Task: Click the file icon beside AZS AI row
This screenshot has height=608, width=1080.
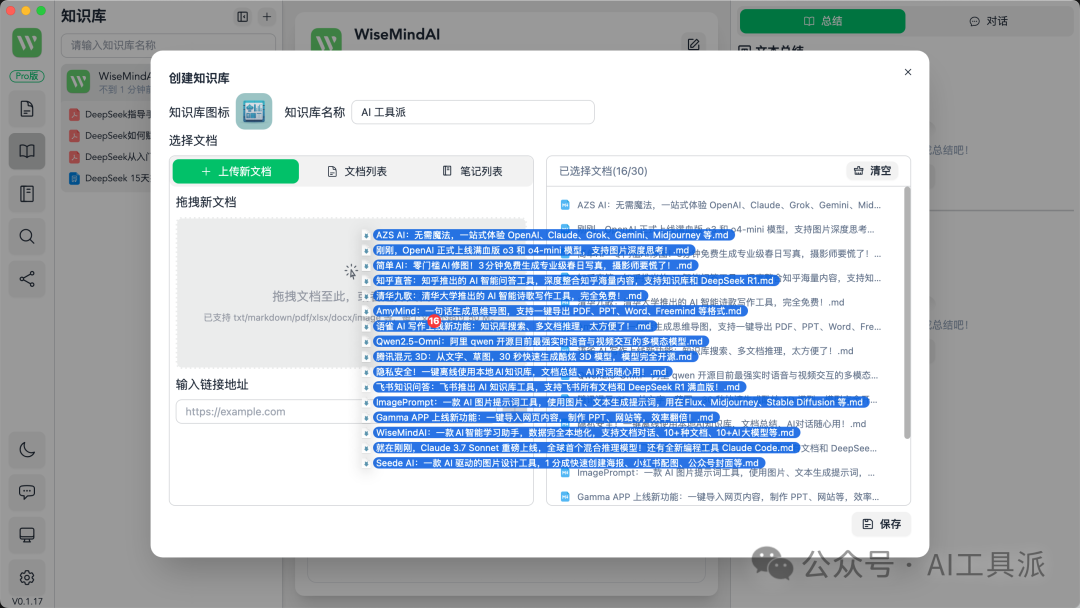Action: (x=565, y=205)
